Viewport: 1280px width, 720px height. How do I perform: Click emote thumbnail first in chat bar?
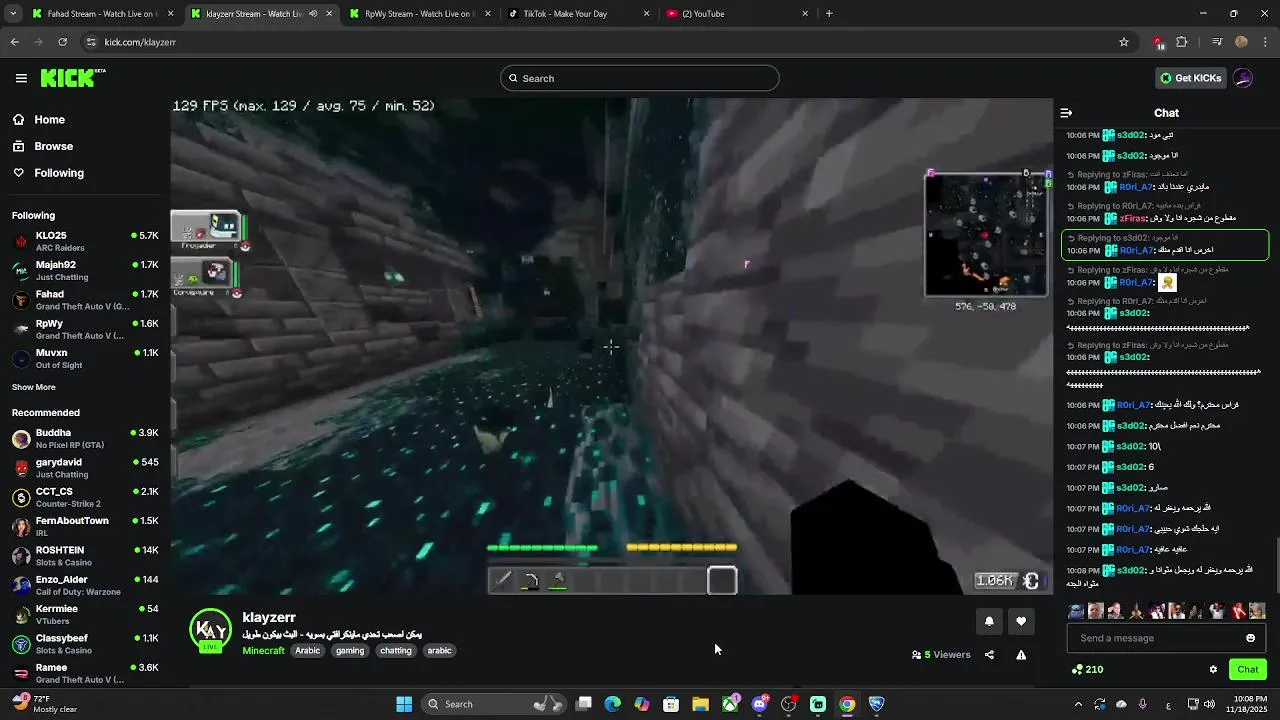click(x=1076, y=611)
